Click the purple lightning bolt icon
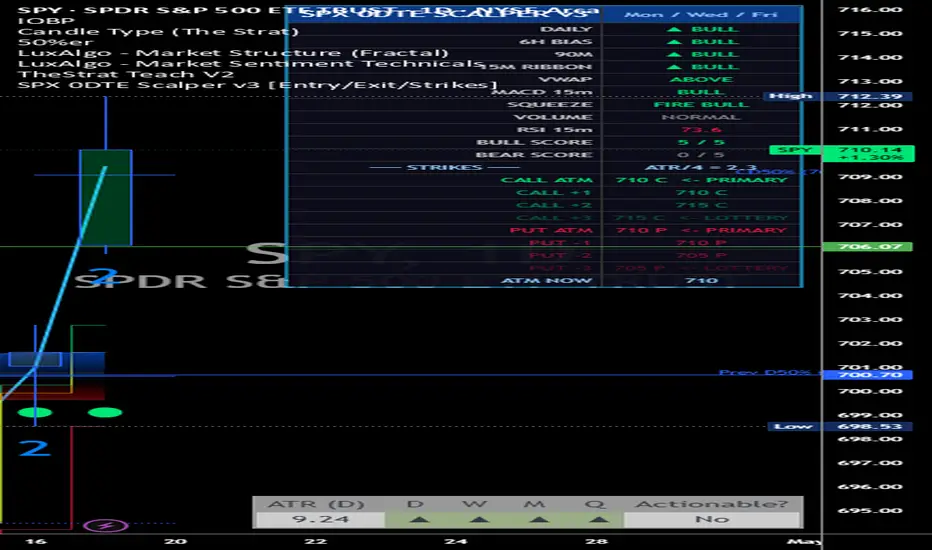Image resolution: width=932 pixels, height=550 pixels. [x=106, y=526]
